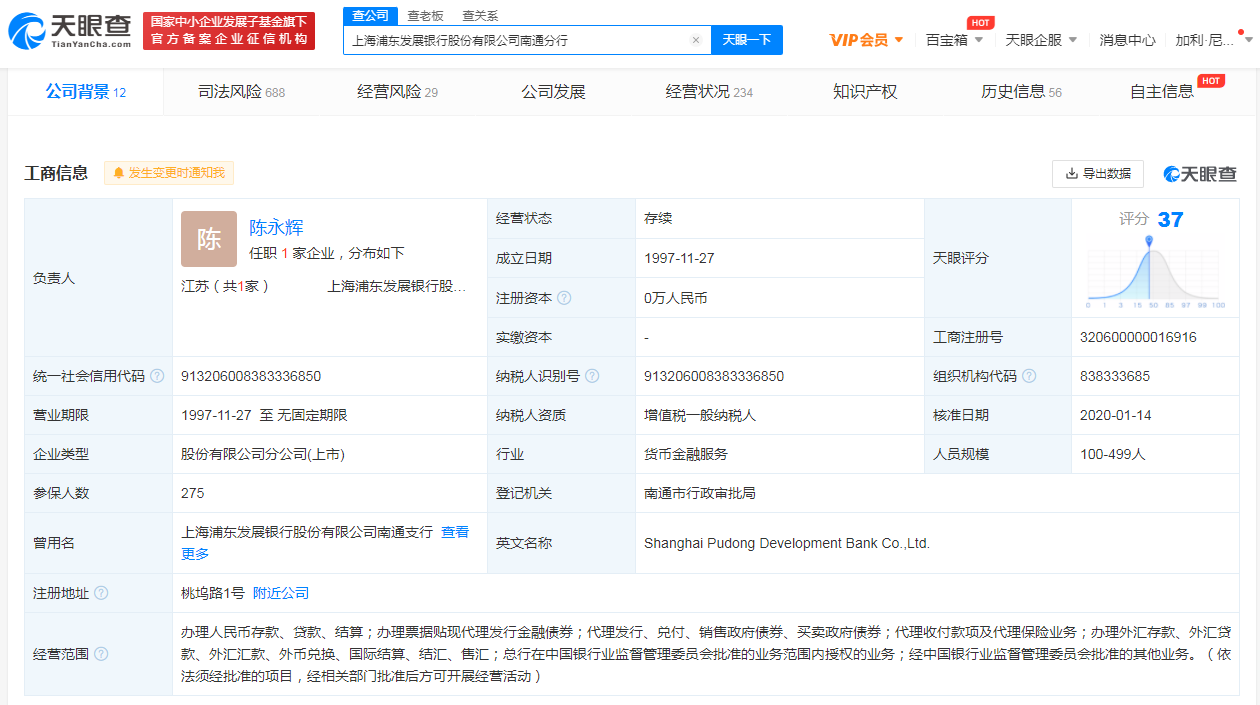This screenshot has width=1260, height=705.
Task: Click the 陈 avatar tile
Action: (209, 239)
